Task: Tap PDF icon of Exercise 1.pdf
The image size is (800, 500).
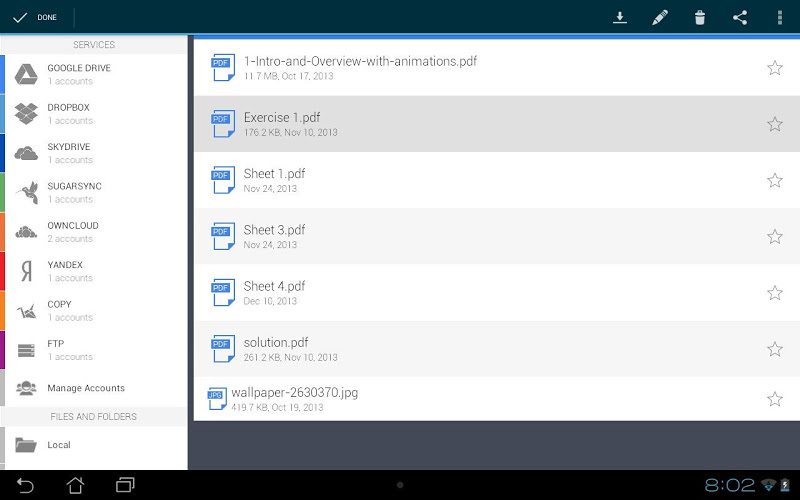Action: click(223, 123)
